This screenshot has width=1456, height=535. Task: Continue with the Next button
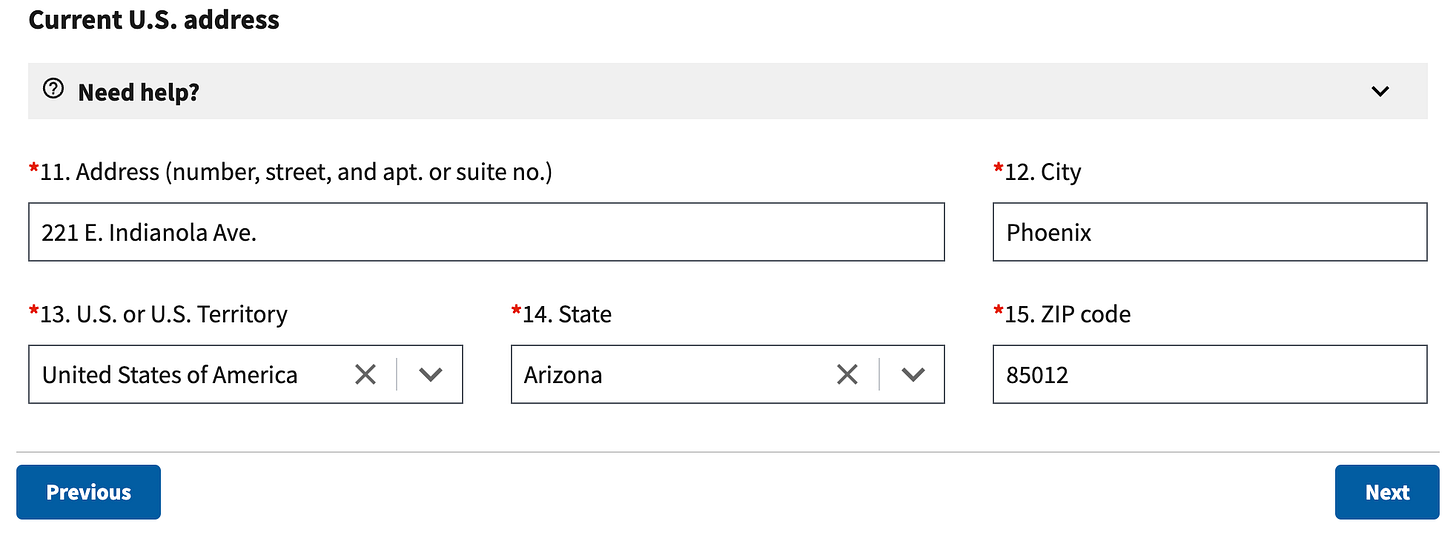[x=1387, y=492]
